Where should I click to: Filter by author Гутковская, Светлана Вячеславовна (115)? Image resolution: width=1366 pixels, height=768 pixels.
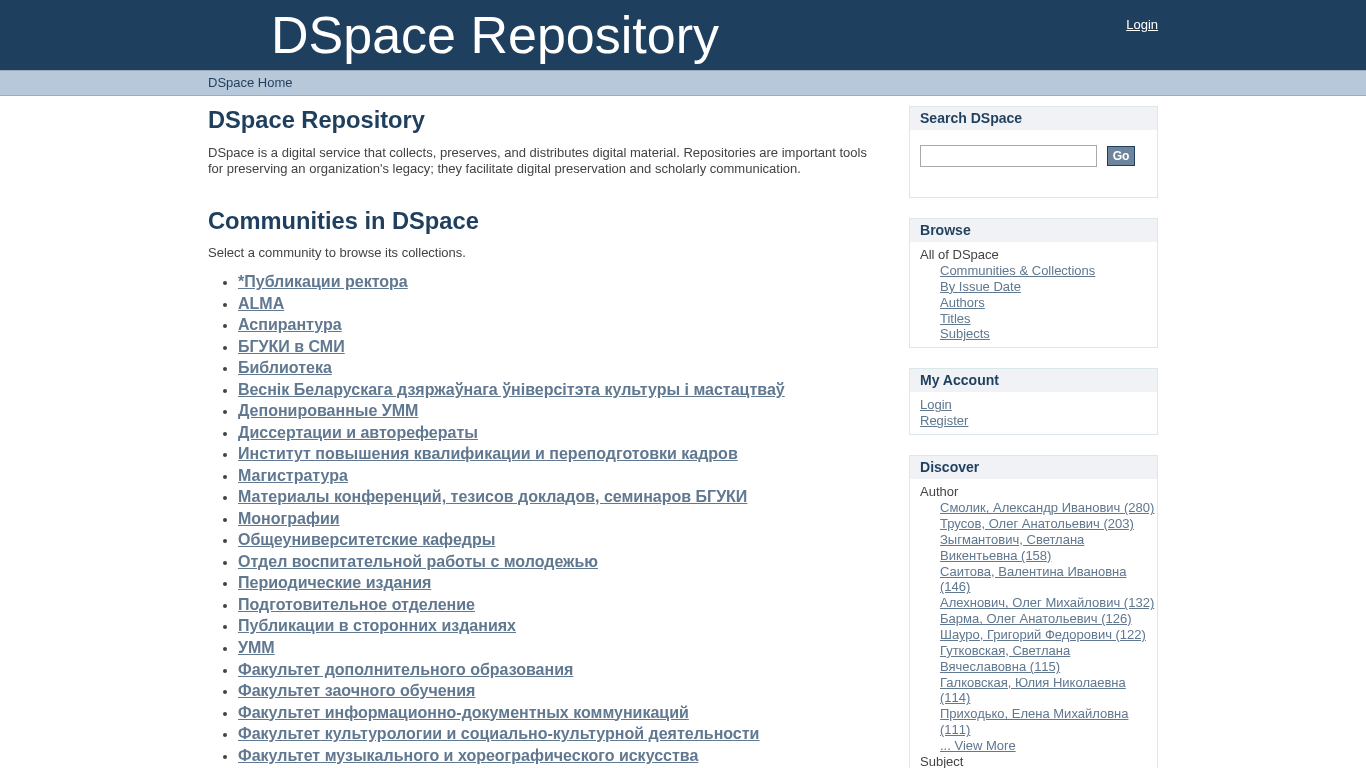click(x=1005, y=659)
